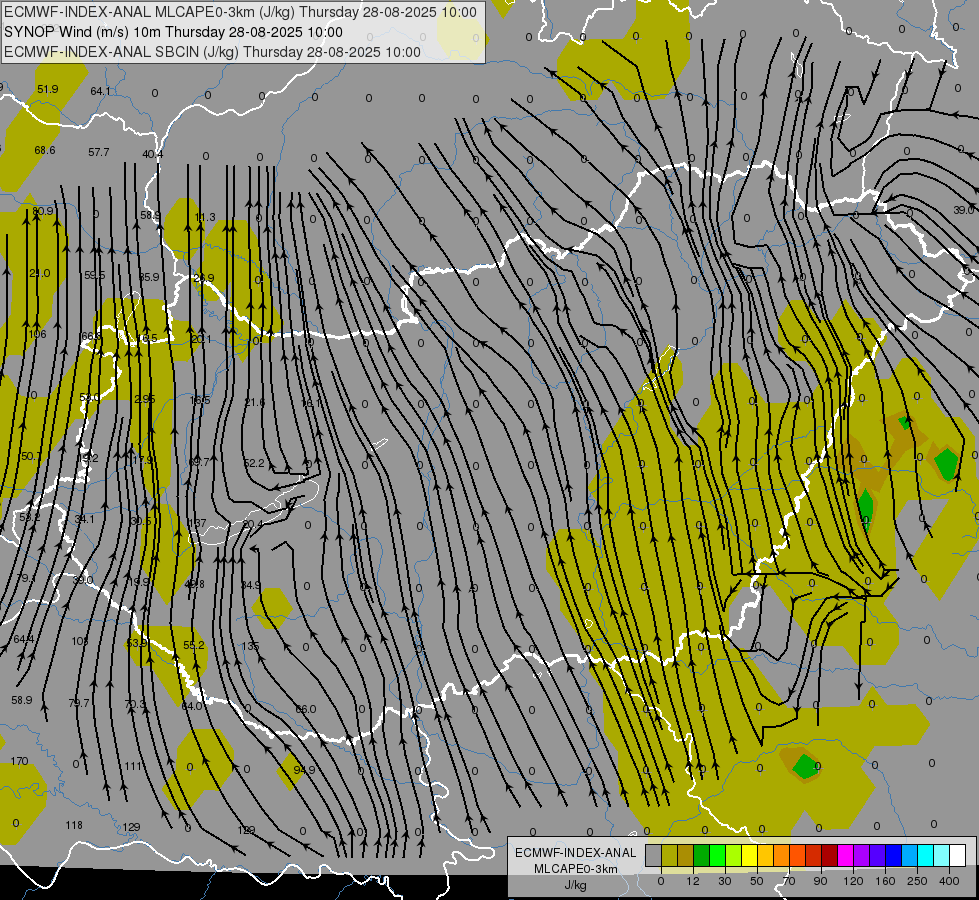979x900 pixels.
Task: Select the sky blue legend swatch
Action: point(910,856)
